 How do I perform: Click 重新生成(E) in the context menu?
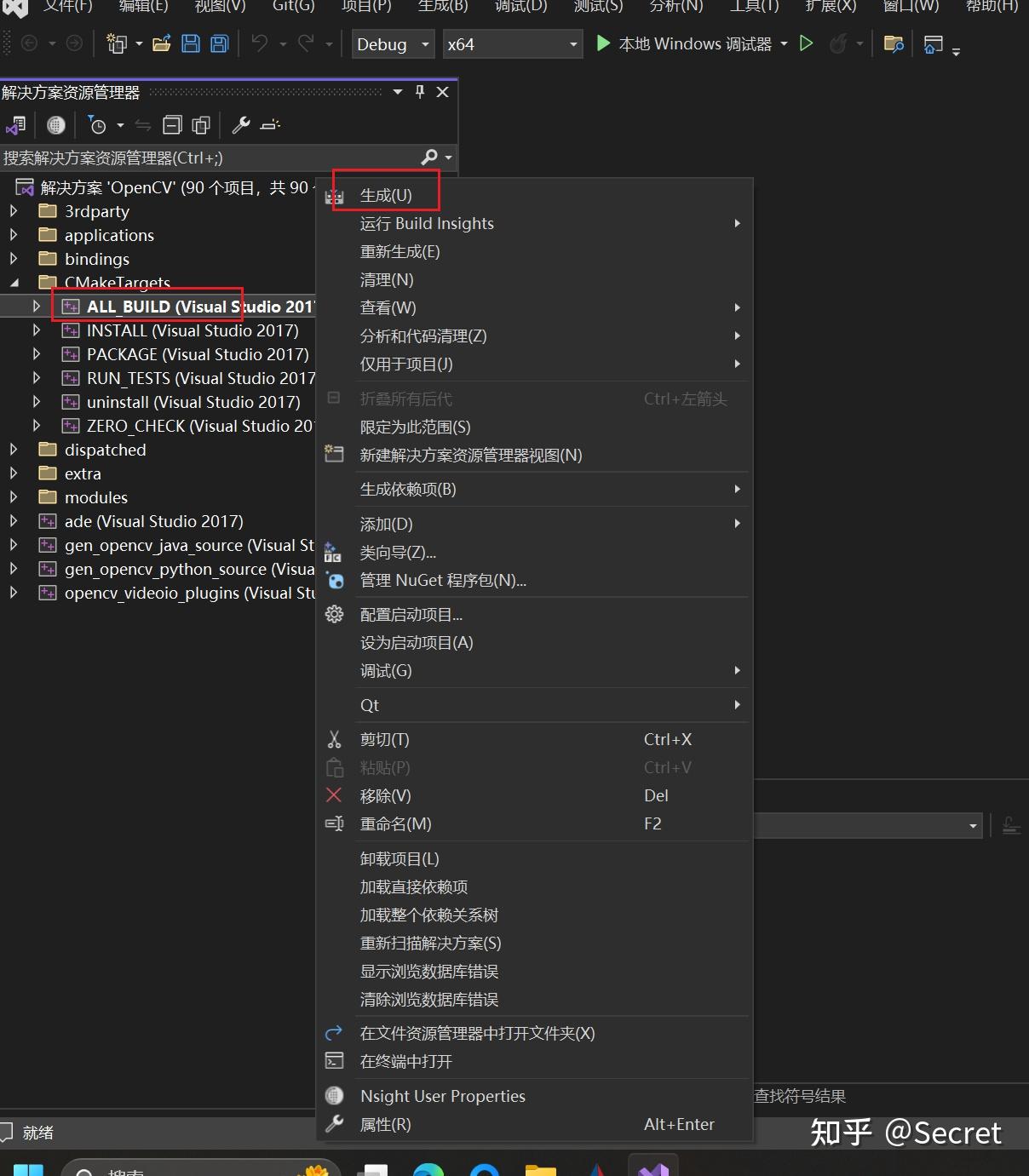(401, 251)
